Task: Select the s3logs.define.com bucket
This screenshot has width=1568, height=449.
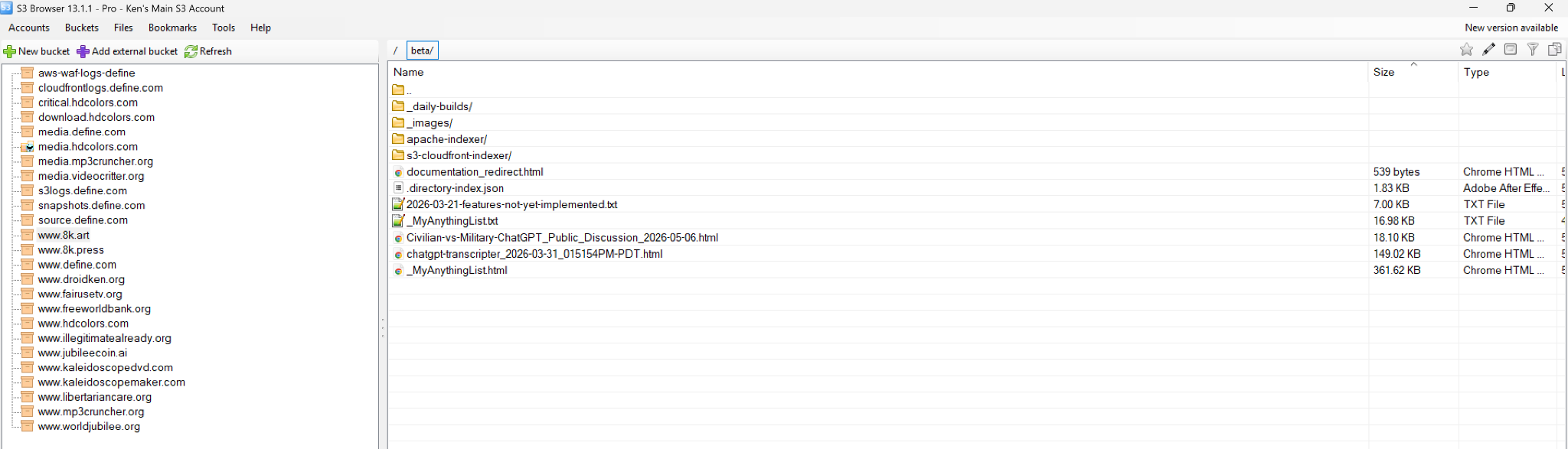Action: coord(83,190)
